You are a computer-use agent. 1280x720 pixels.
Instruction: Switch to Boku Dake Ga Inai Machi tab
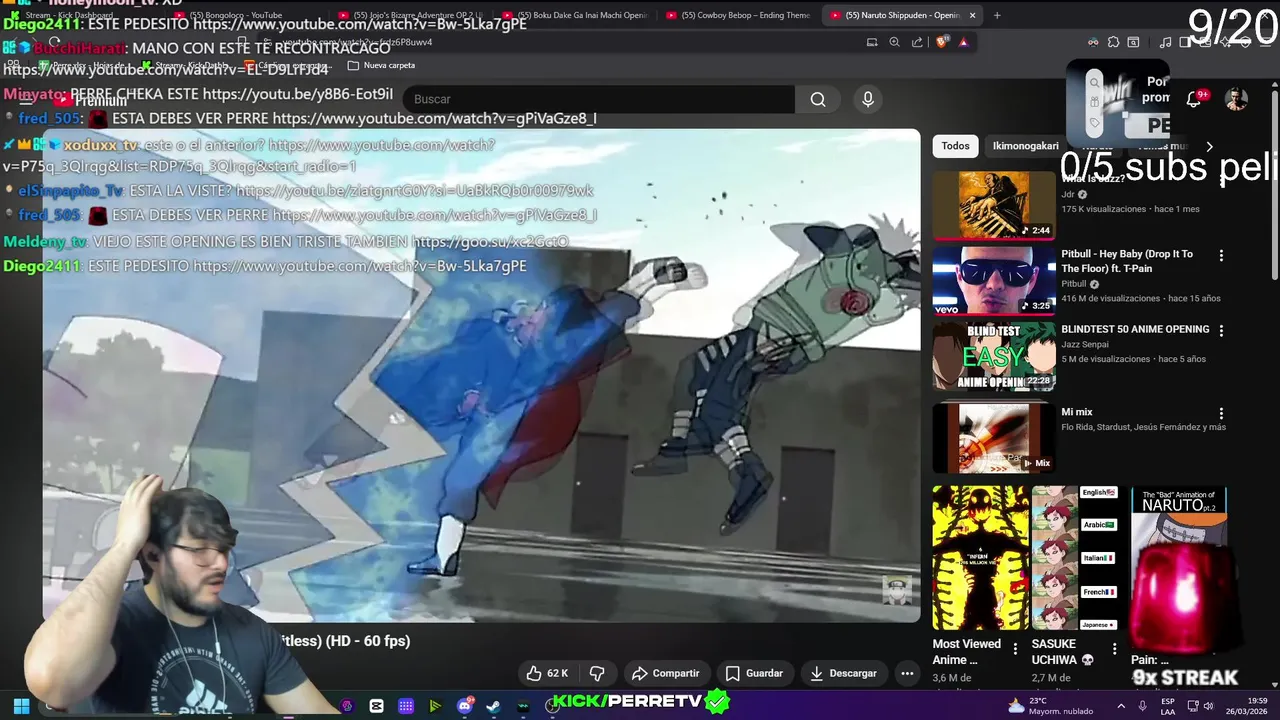click(575, 15)
